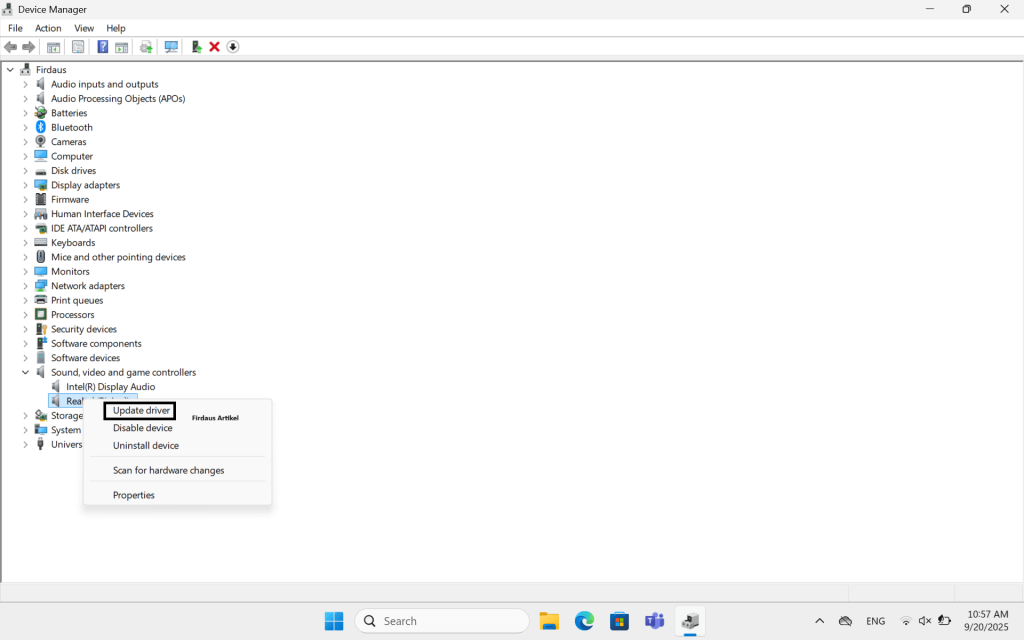Select the Keyboards category icon

[x=40, y=242]
